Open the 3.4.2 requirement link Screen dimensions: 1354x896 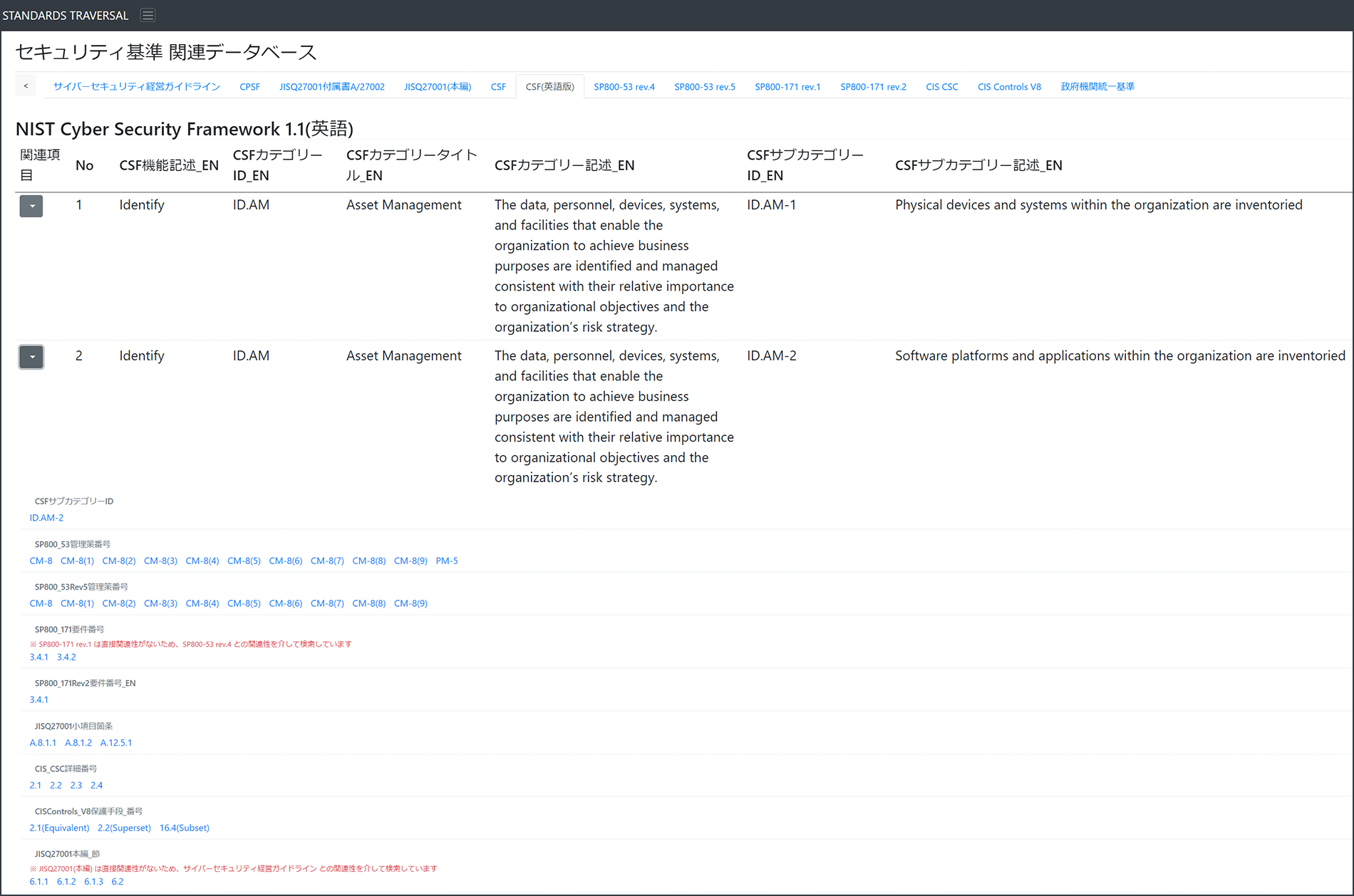(x=66, y=657)
